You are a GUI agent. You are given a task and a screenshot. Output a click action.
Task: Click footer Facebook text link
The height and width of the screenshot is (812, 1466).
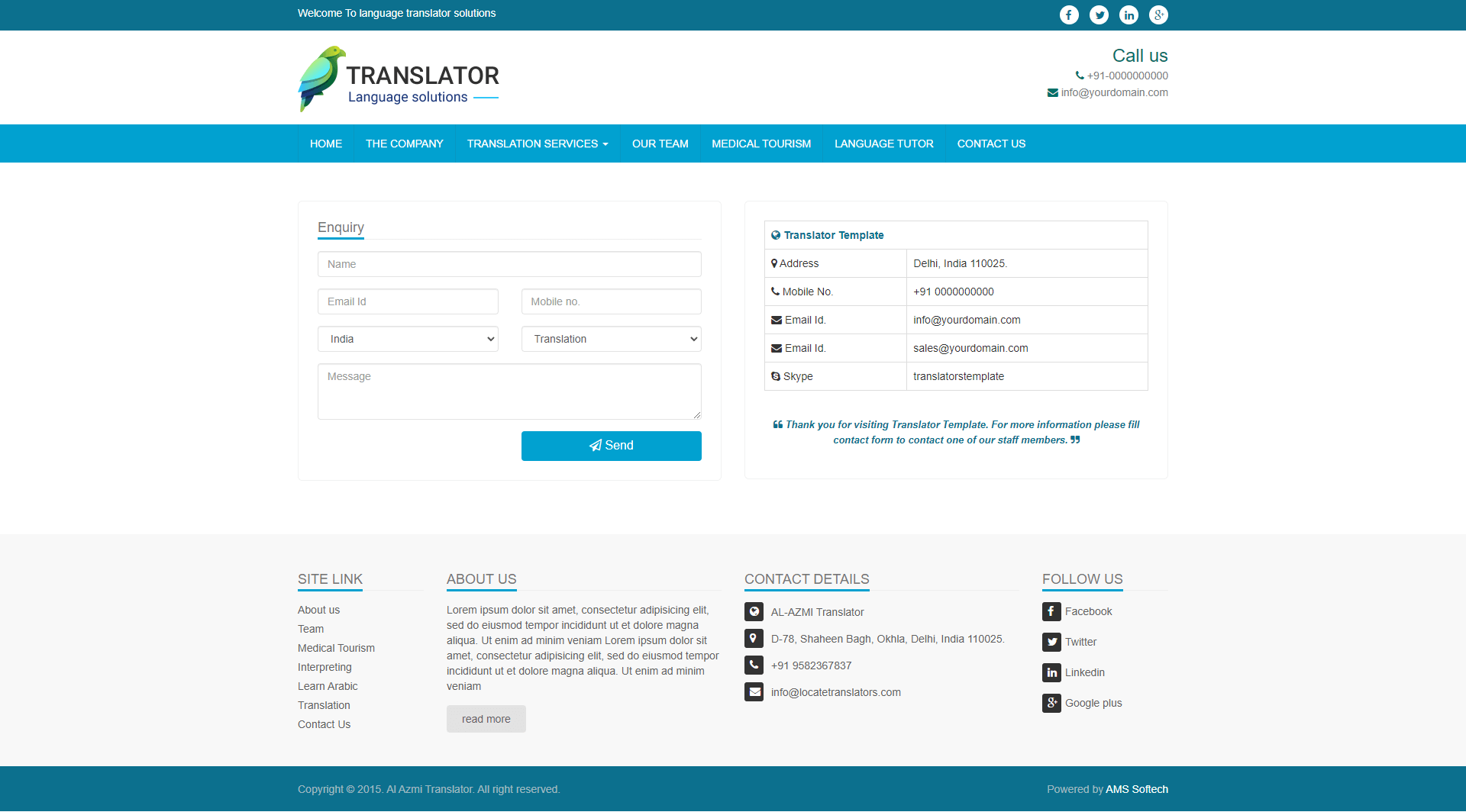[x=1088, y=611]
